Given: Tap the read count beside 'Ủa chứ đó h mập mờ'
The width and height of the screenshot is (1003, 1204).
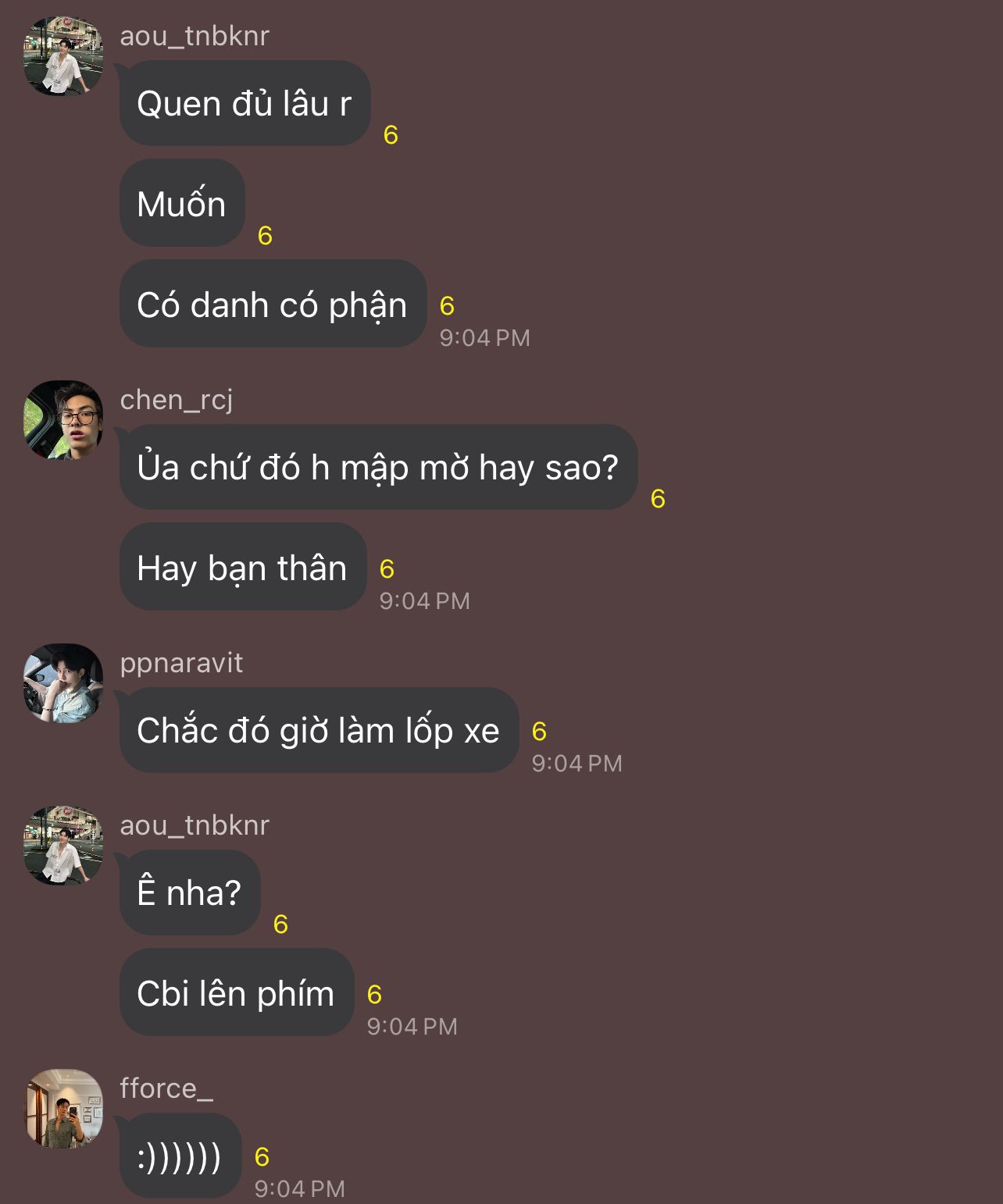Looking at the screenshot, I should 658,498.
